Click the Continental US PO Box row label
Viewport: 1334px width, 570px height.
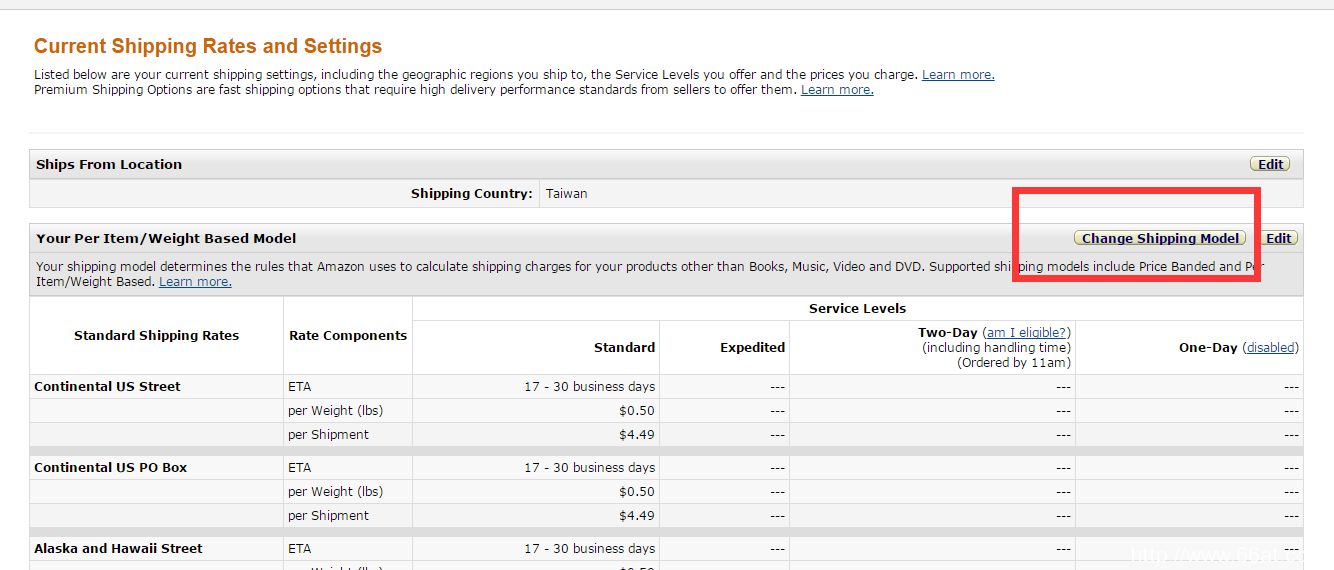(x=110, y=467)
